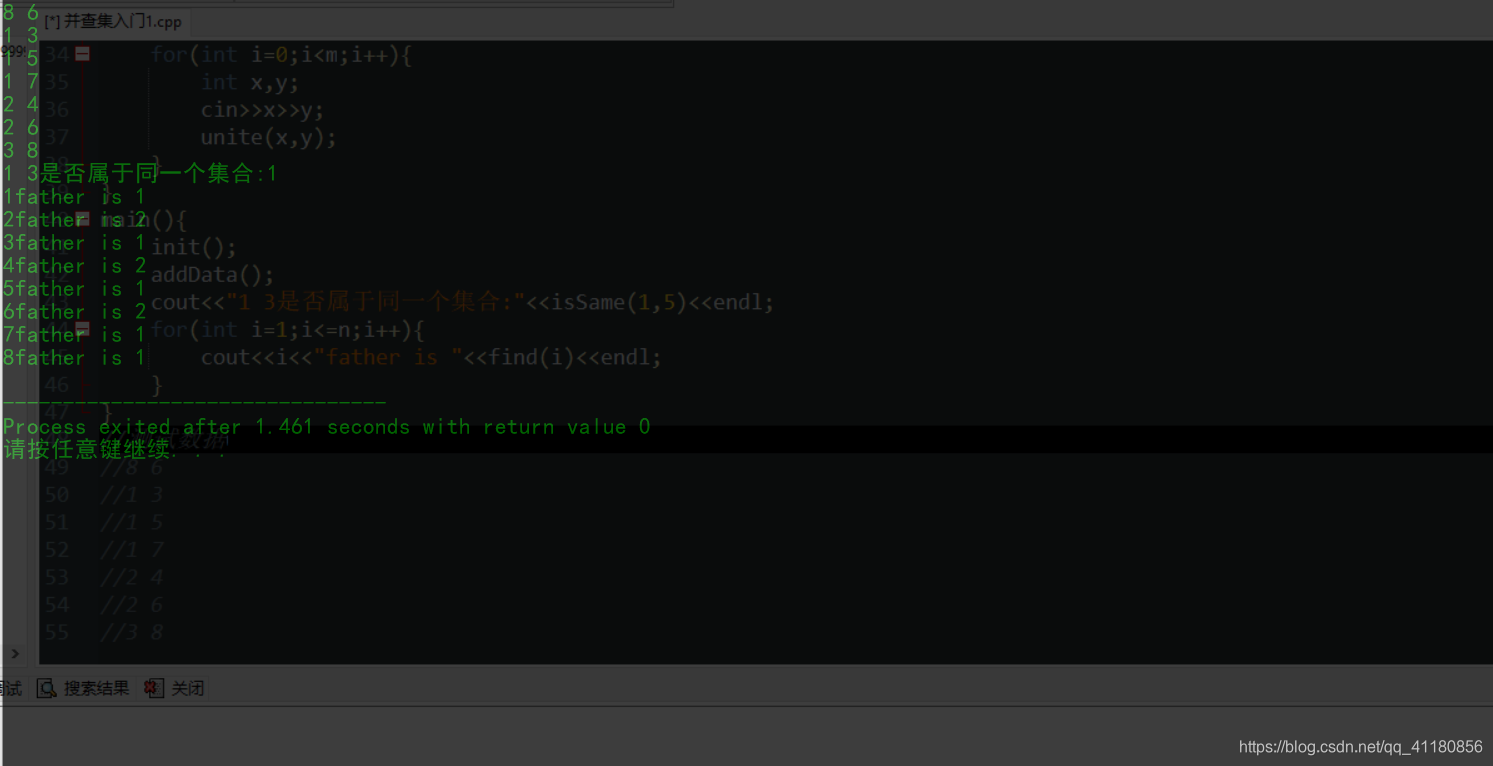The image size is (1493, 766).
Task: Click the code line int x,y;
Action: (x=249, y=82)
